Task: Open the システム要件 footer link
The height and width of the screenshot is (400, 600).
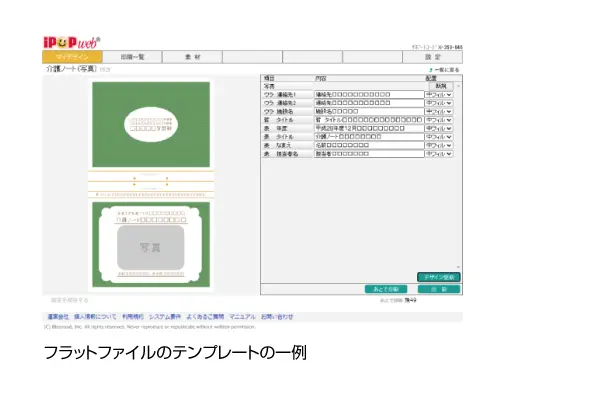Action: point(165,317)
